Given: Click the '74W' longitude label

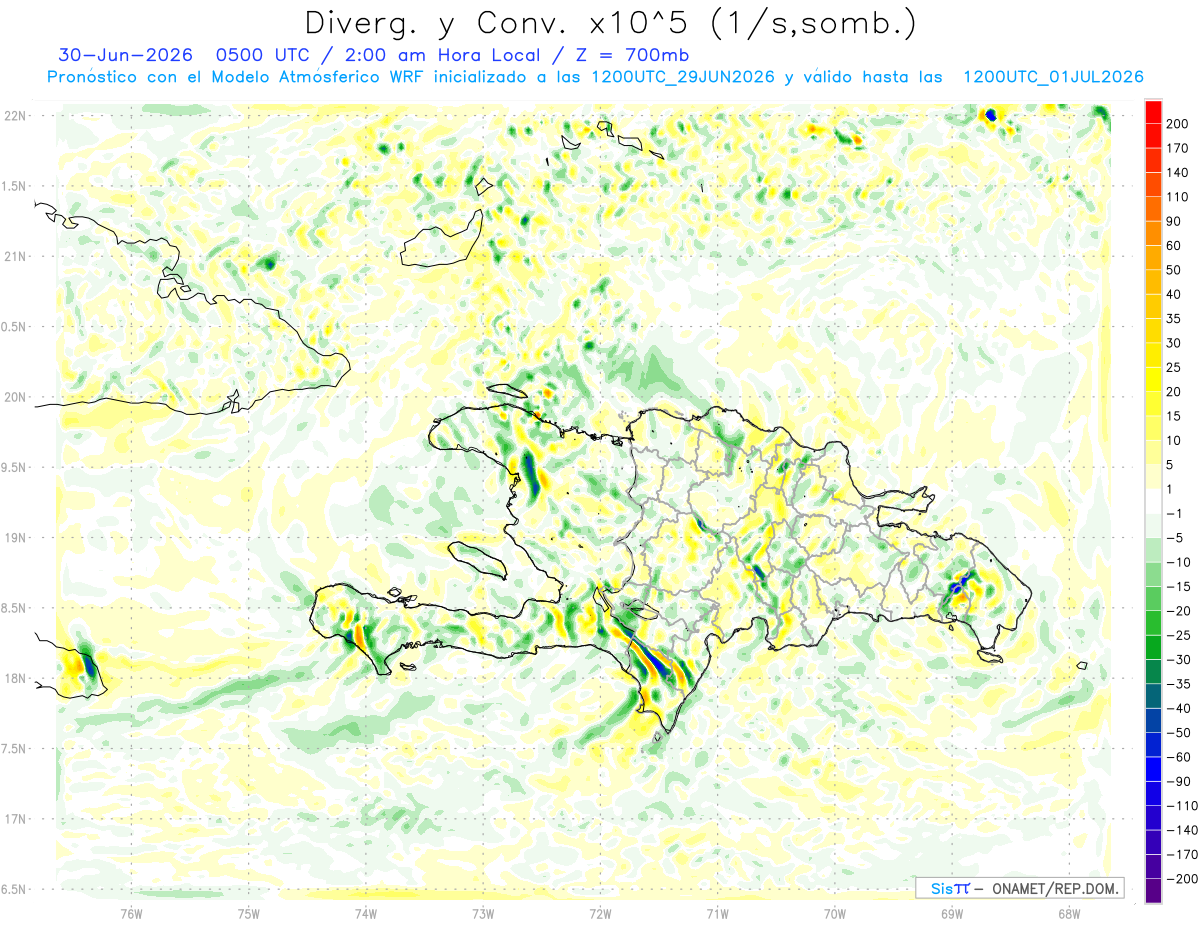Looking at the screenshot, I should click(366, 913).
